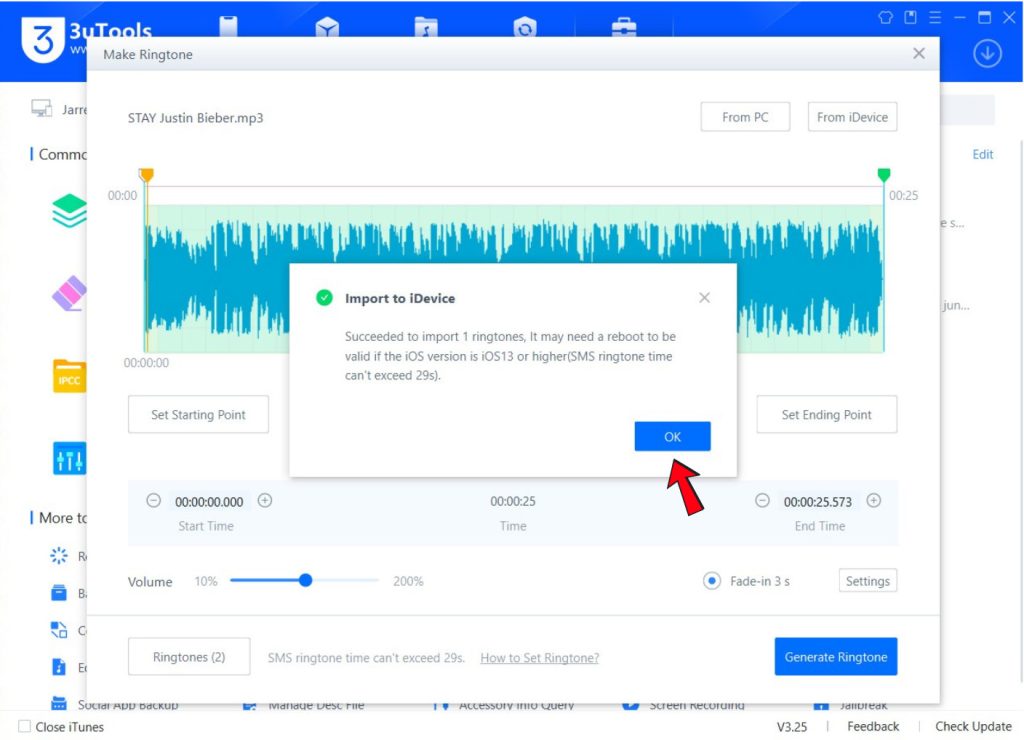Close the Import to iDevice dialog
Image resolution: width=1024 pixels, height=740 pixels.
704,298
